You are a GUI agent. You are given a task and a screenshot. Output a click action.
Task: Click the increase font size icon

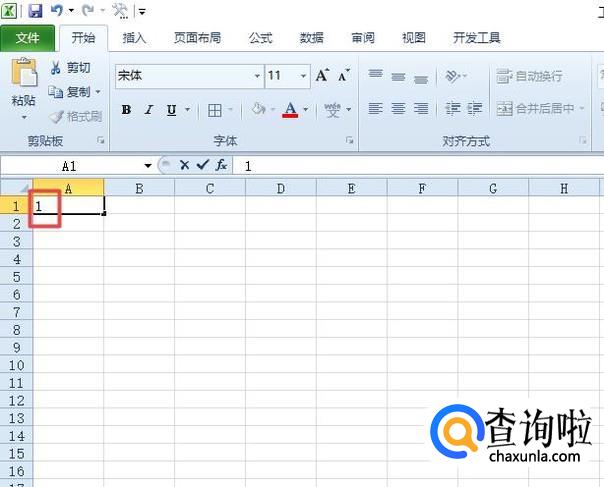pos(322,75)
